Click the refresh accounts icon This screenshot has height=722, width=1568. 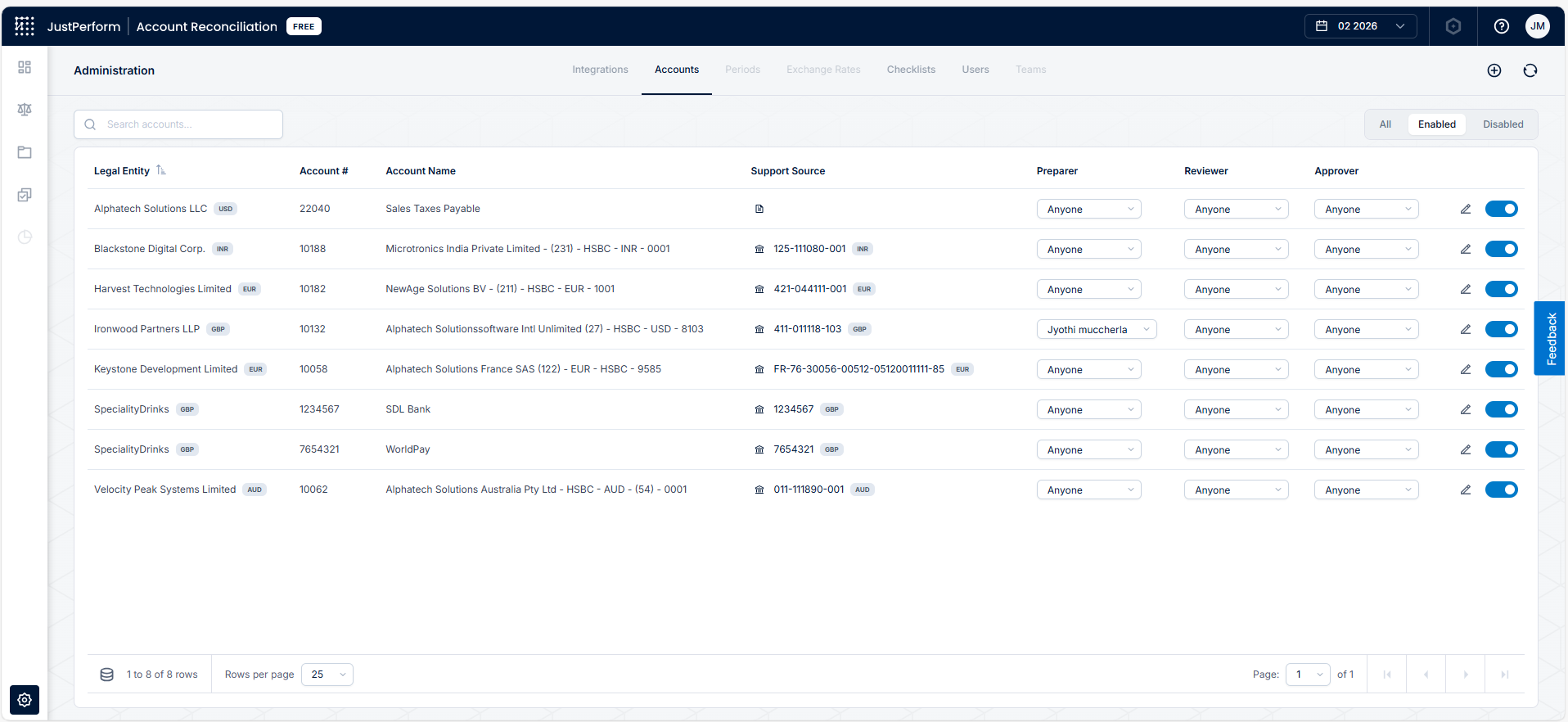tap(1530, 70)
